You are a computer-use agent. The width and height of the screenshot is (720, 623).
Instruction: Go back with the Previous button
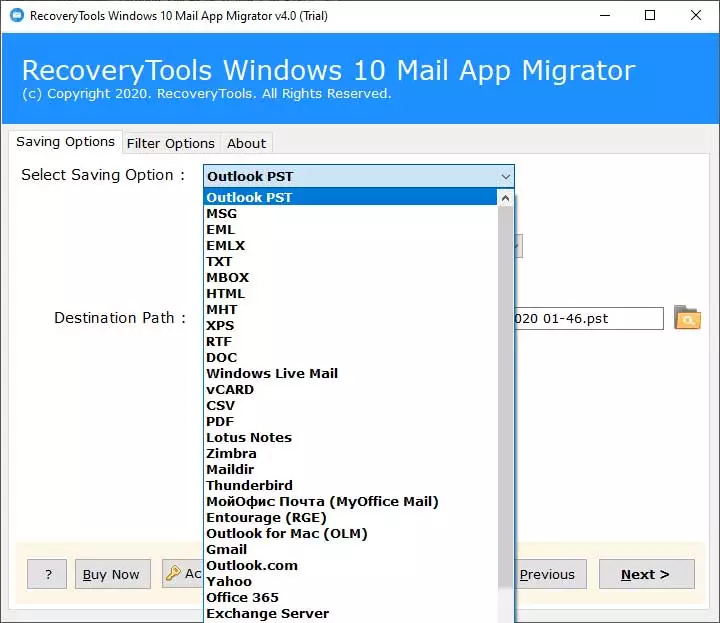546,574
